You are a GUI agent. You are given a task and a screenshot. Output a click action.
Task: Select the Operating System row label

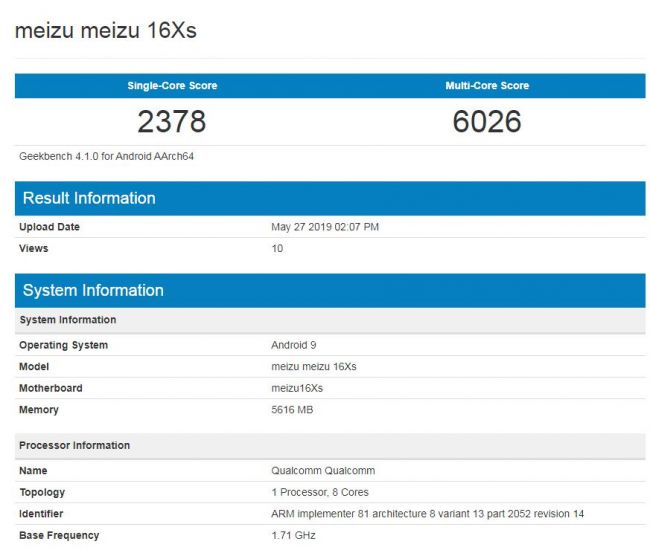(63, 345)
